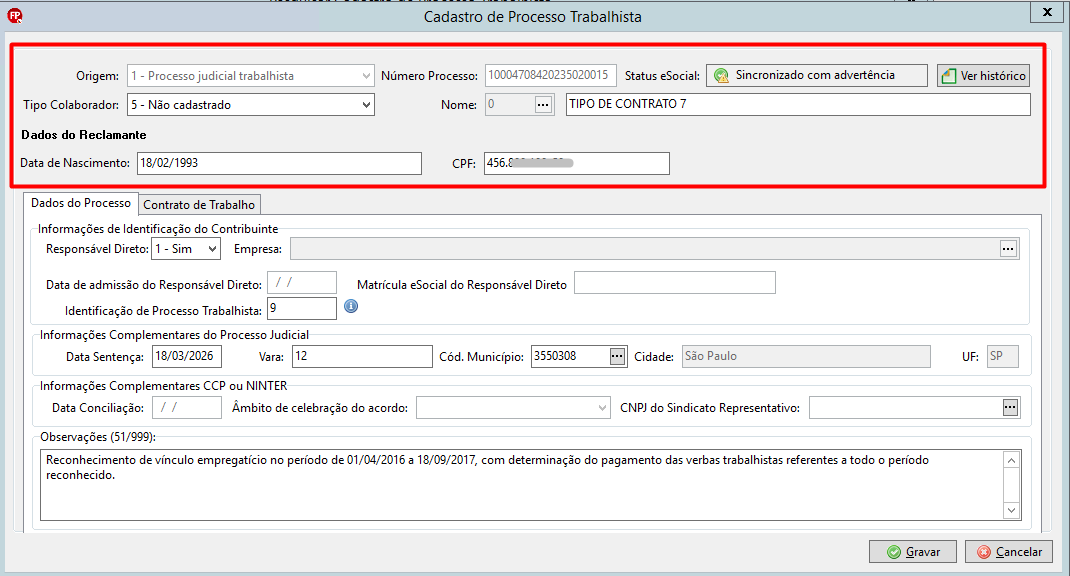Click the Observações scrollbar up arrow
Viewport: 1070px width, 576px height.
click(x=1011, y=460)
